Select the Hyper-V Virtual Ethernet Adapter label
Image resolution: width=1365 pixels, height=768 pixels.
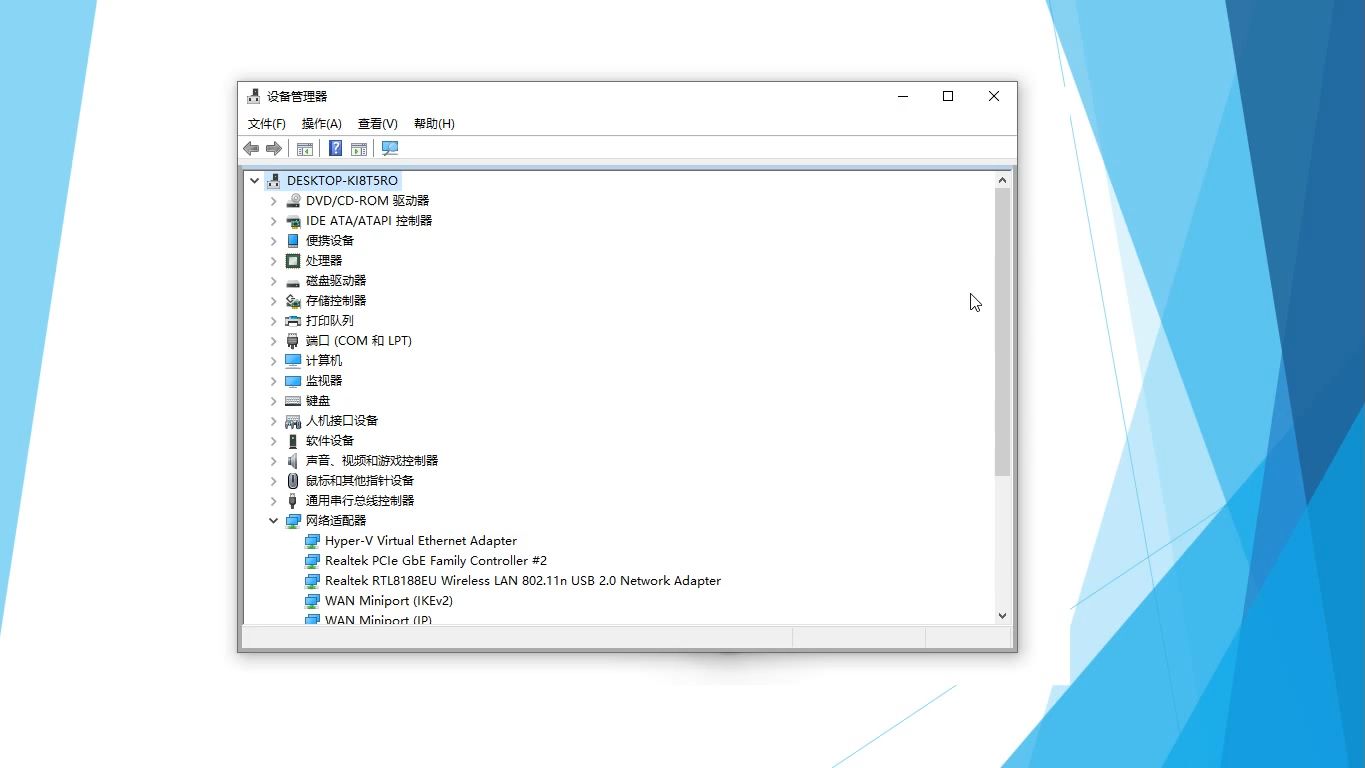421,541
